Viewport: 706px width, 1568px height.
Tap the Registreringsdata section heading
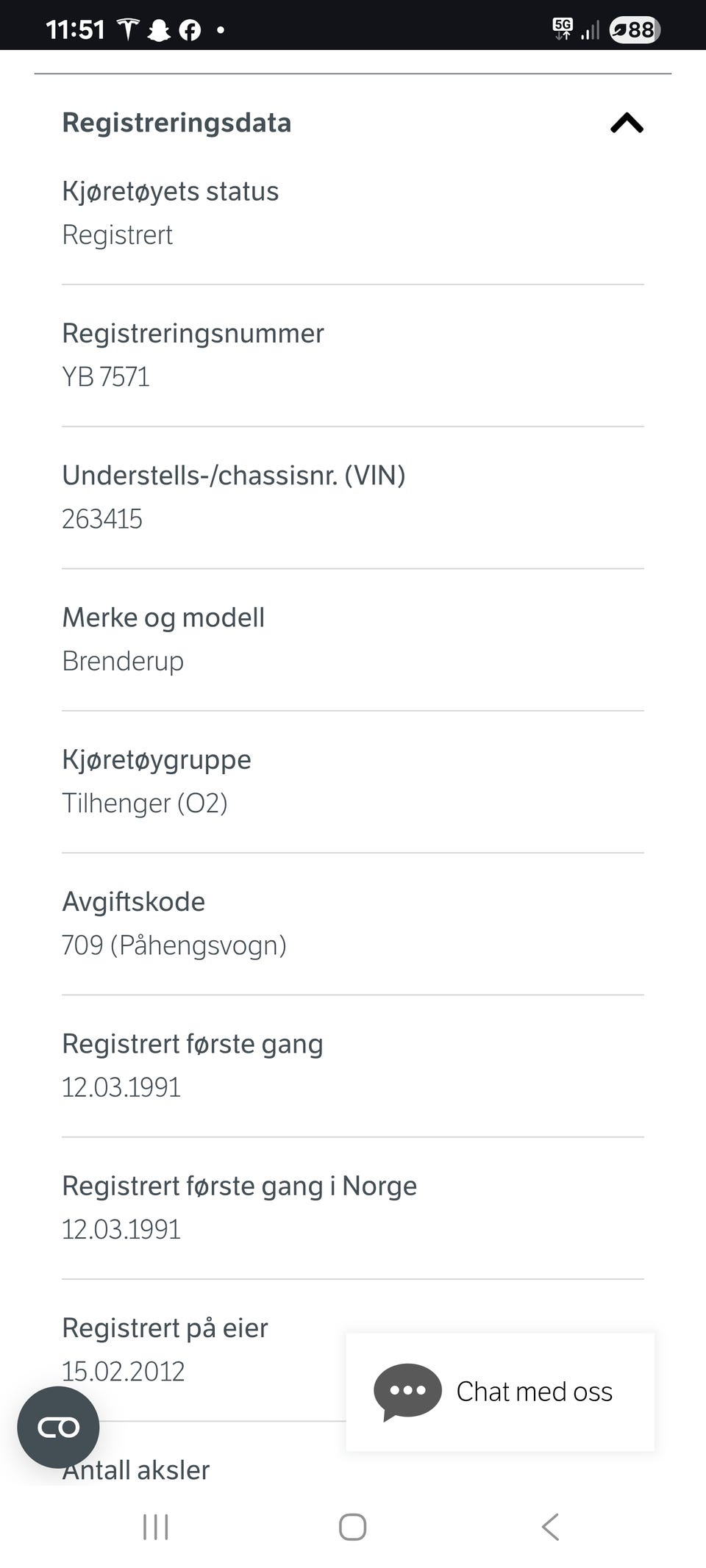[176, 123]
